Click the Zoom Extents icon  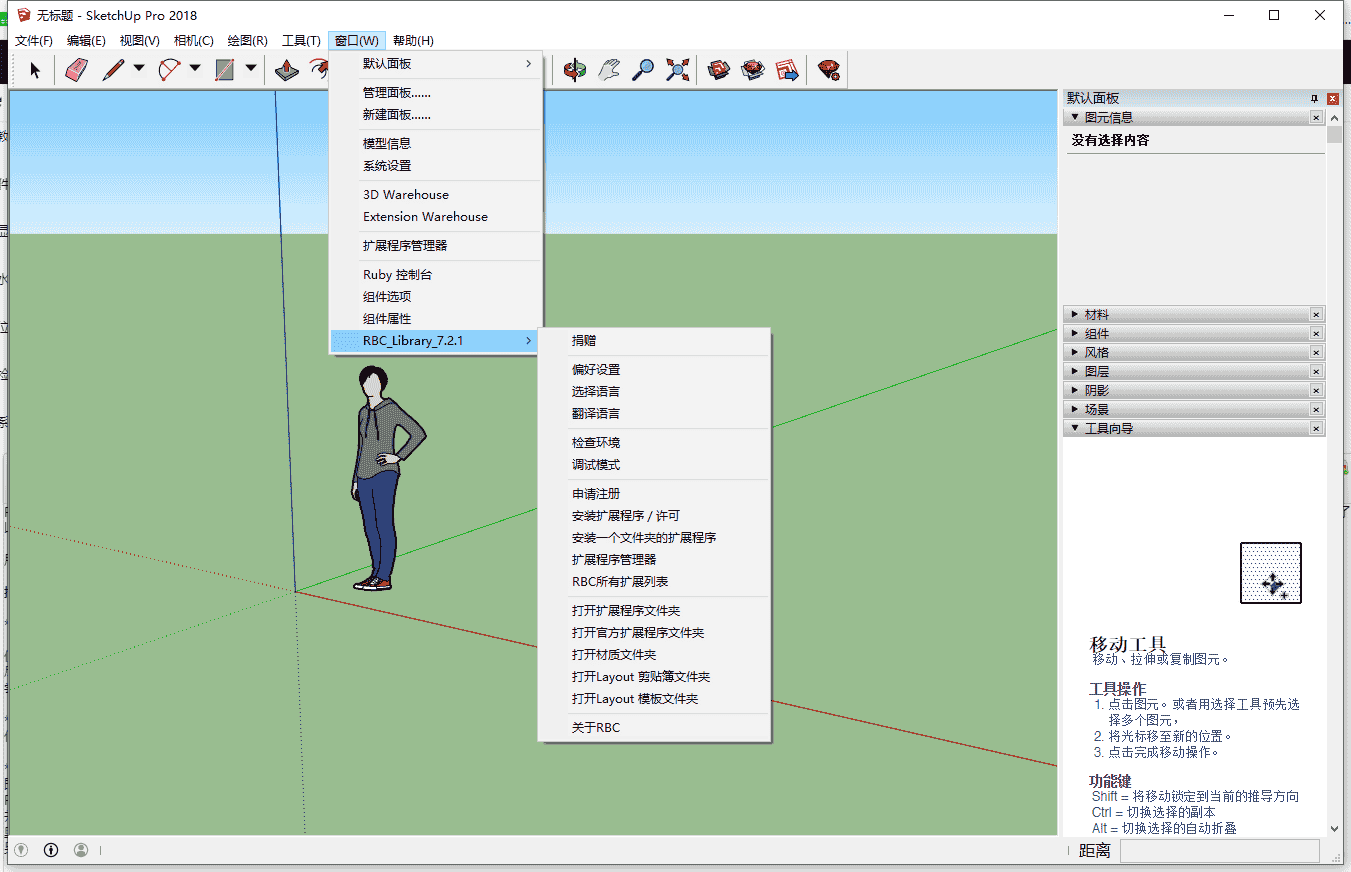[x=678, y=69]
